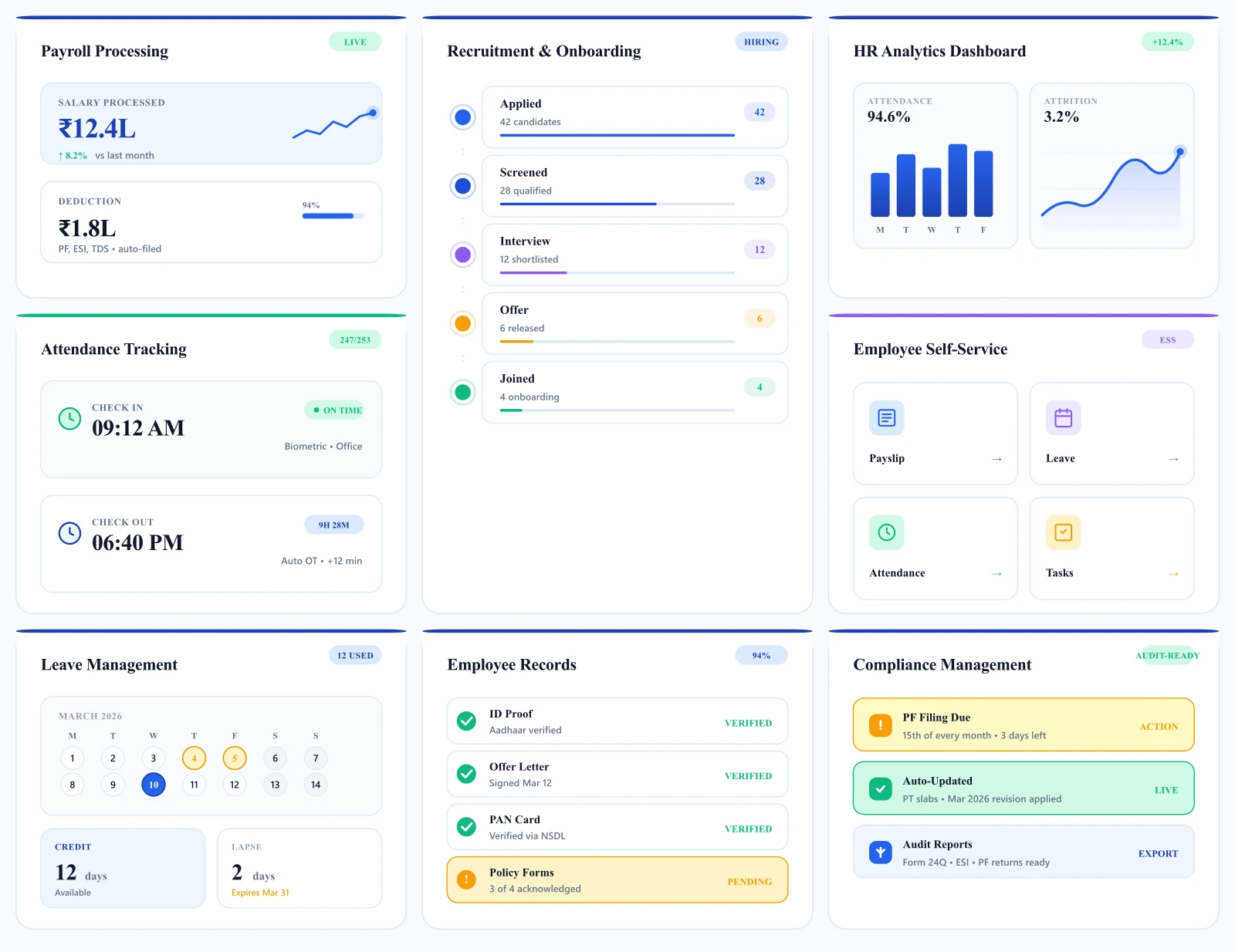Click the 9H 28M duration pill
Screen dimensions: 1235x952
click(334, 525)
